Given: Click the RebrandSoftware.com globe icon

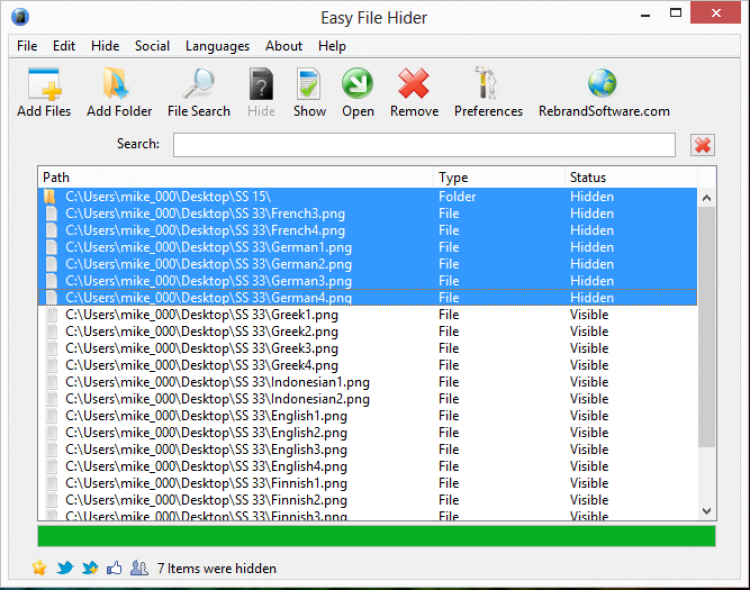Looking at the screenshot, I should (602, 83).
